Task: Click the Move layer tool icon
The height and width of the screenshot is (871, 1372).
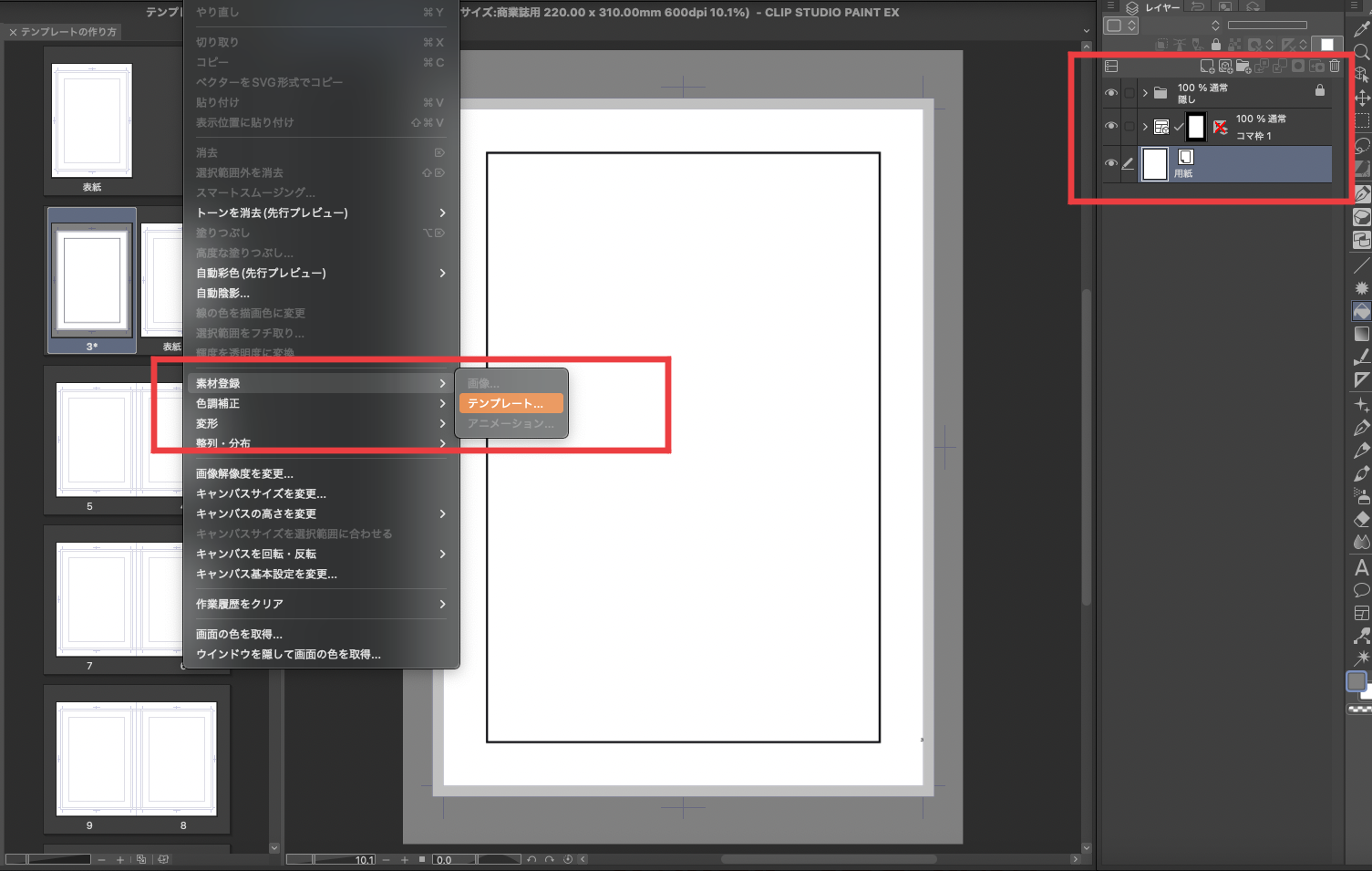Action: [x=1361, y=98]
